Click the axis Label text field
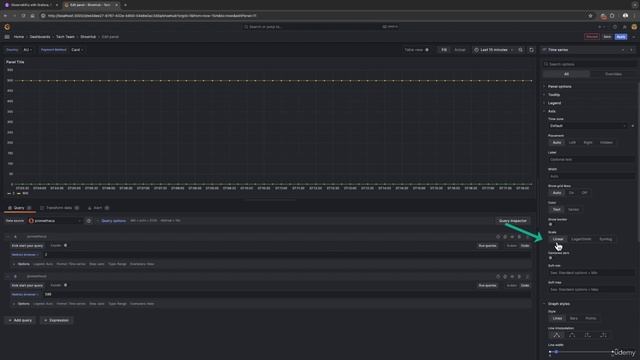Image resolution: width=640 pixels, height=360 pixels. click(x=591, y=160)
